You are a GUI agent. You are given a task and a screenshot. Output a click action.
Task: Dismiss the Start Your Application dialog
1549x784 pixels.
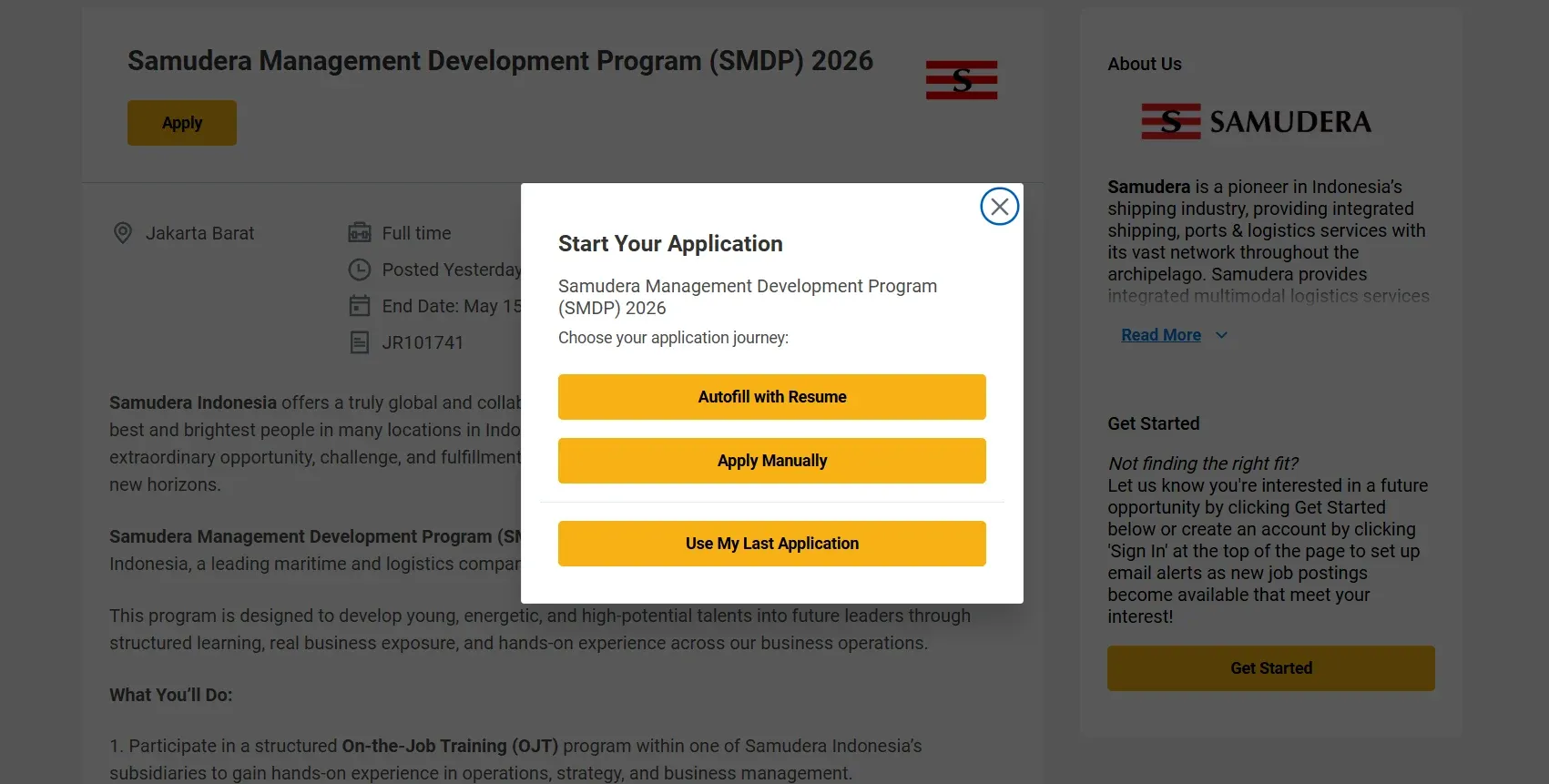(x=999, y=206)
